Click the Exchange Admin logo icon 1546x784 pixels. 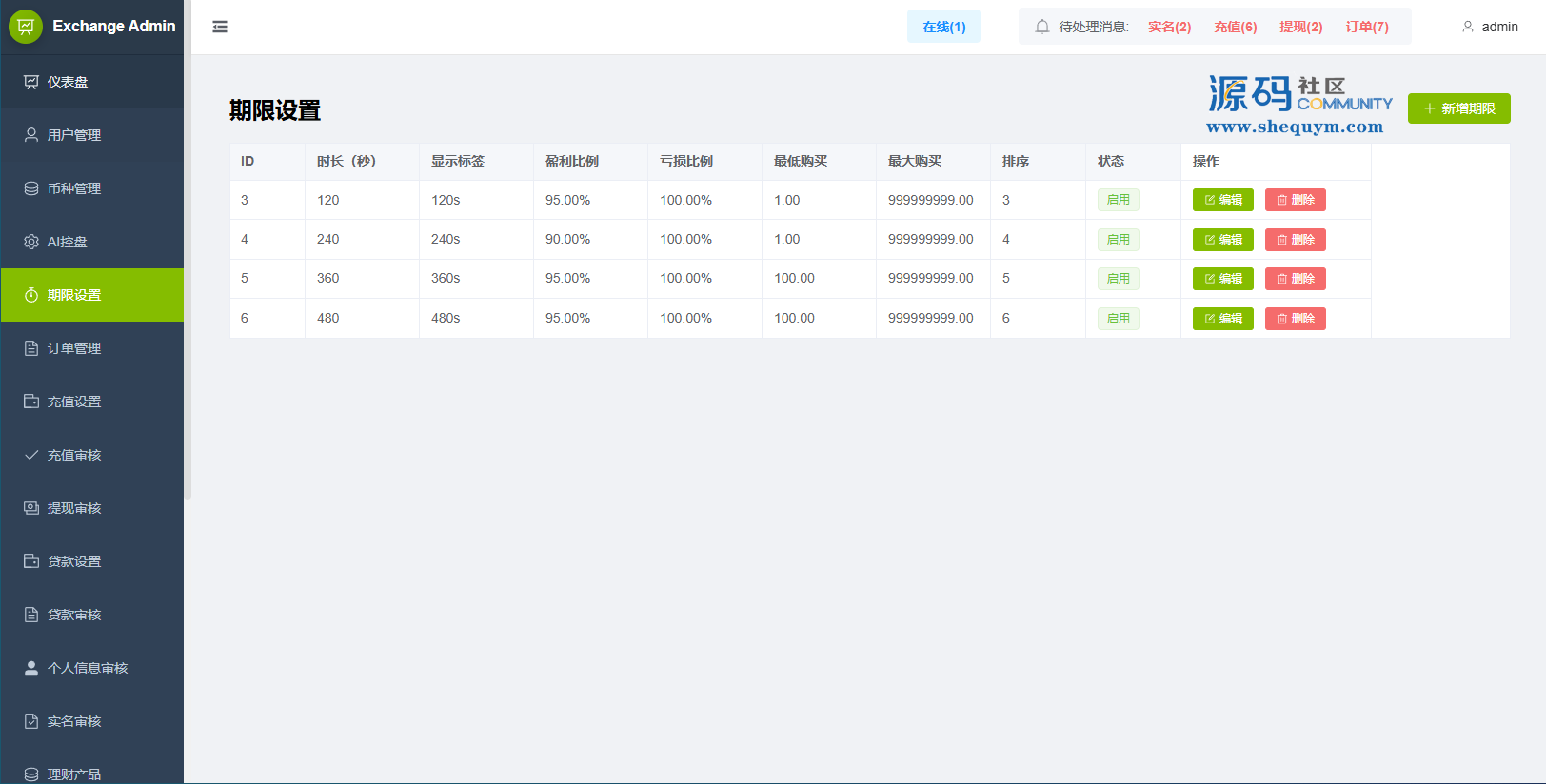[x=26, y=27]
